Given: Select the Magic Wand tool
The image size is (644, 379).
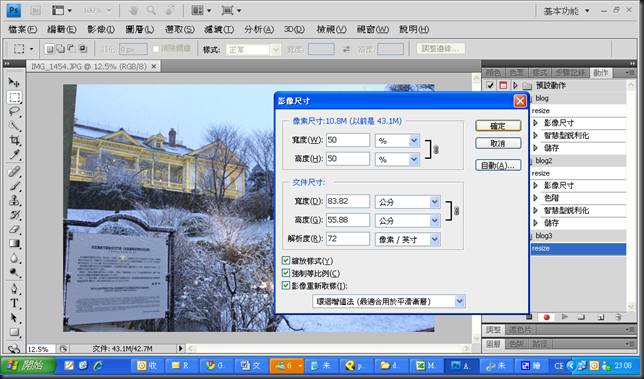Looking at the screenshot, I should (x=14, y=126).
